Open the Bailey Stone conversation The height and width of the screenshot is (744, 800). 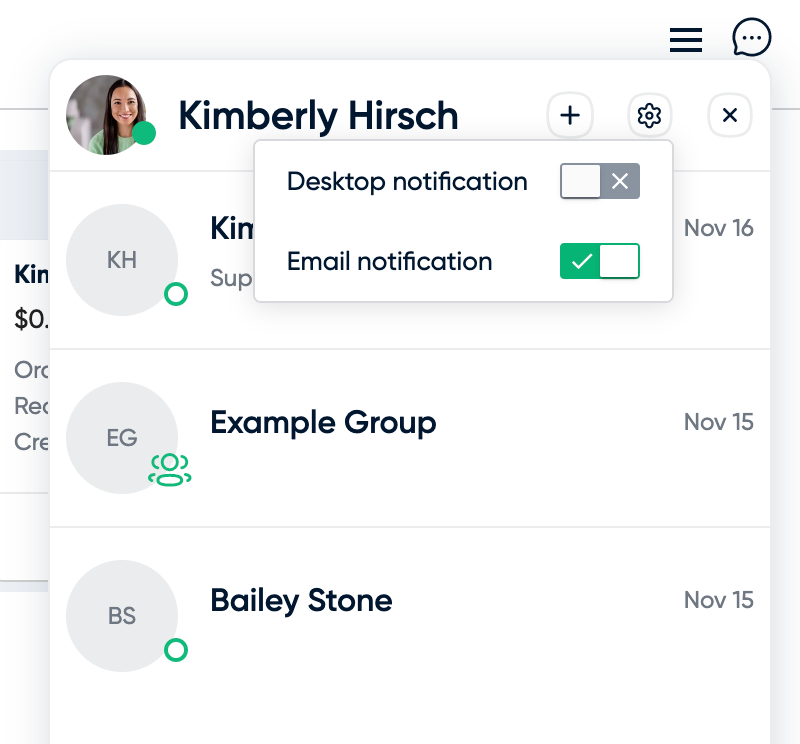click(410, 616)
